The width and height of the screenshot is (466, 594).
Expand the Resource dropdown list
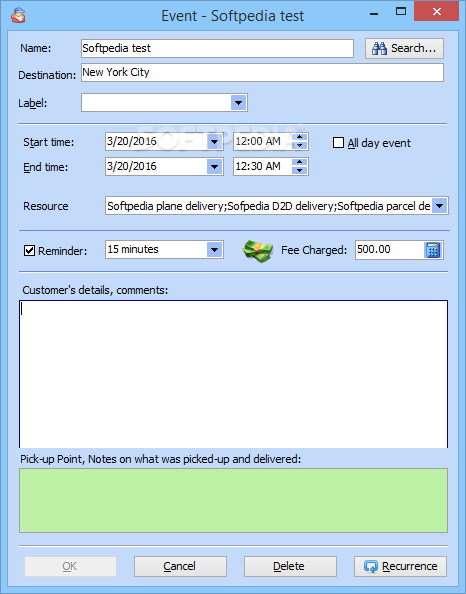pos(439,206)
